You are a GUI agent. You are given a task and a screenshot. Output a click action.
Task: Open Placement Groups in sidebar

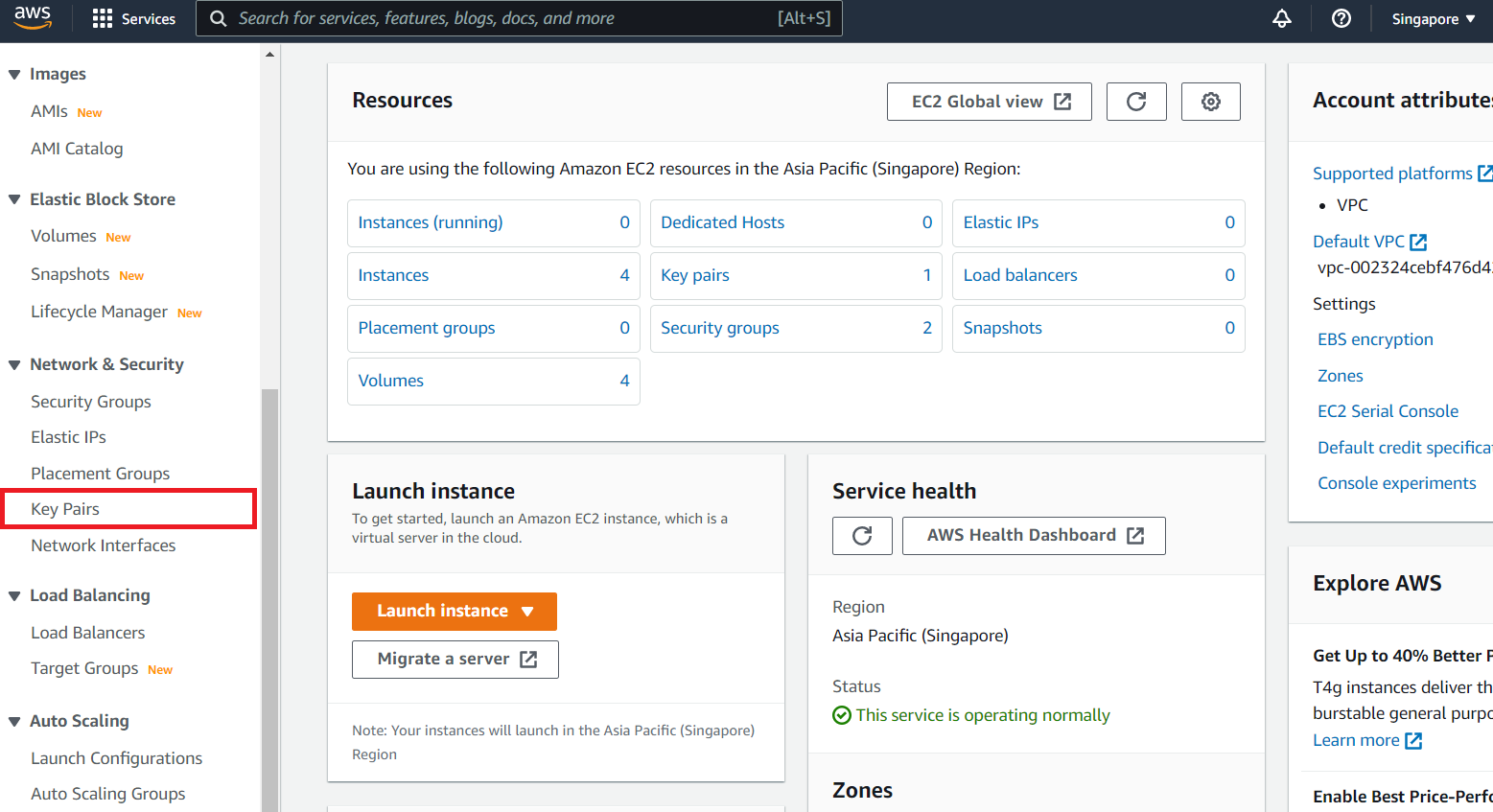tap(100, 474)
